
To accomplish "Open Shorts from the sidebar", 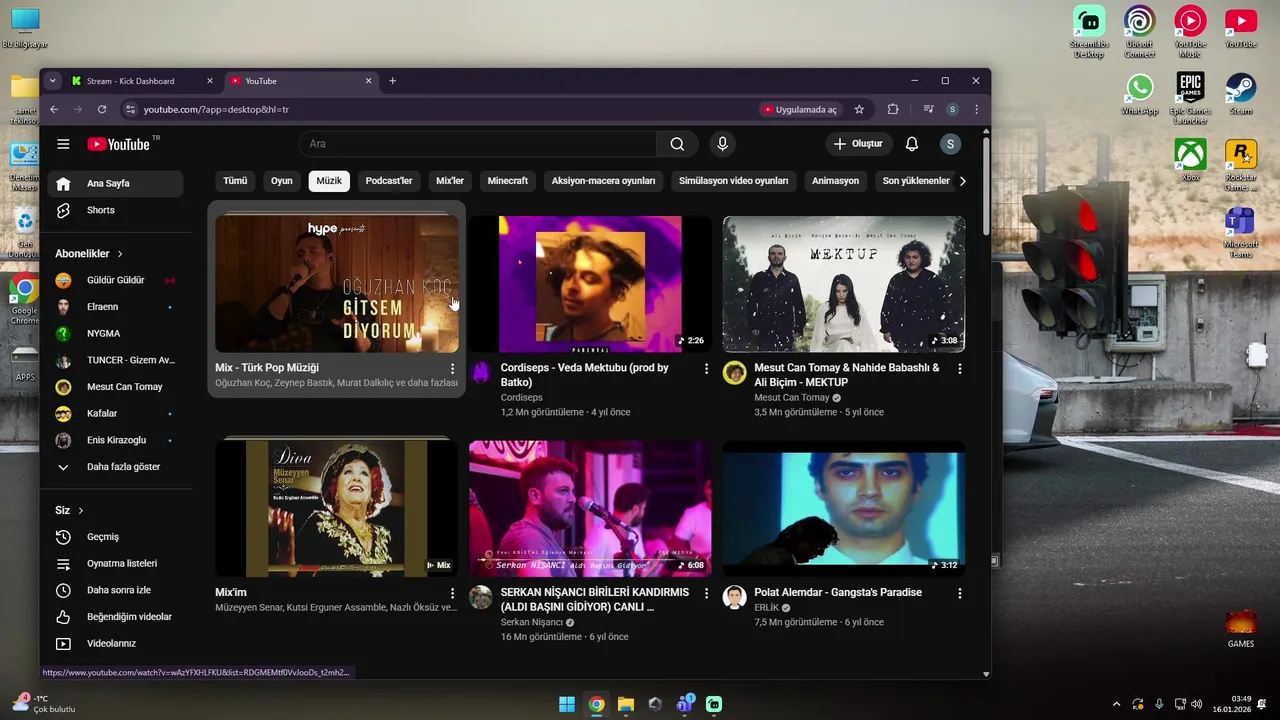I will pyautogui.click(x=114, y=210).
